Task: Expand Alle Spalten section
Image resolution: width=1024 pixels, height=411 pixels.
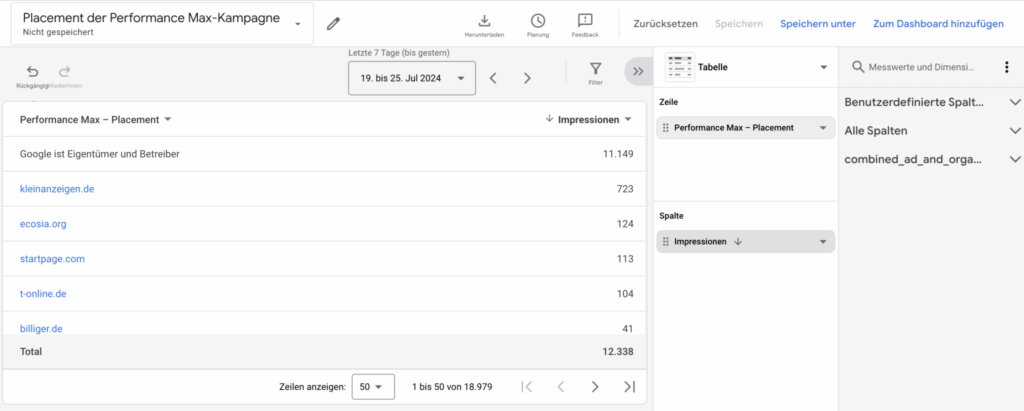Action: (1015, 131)
